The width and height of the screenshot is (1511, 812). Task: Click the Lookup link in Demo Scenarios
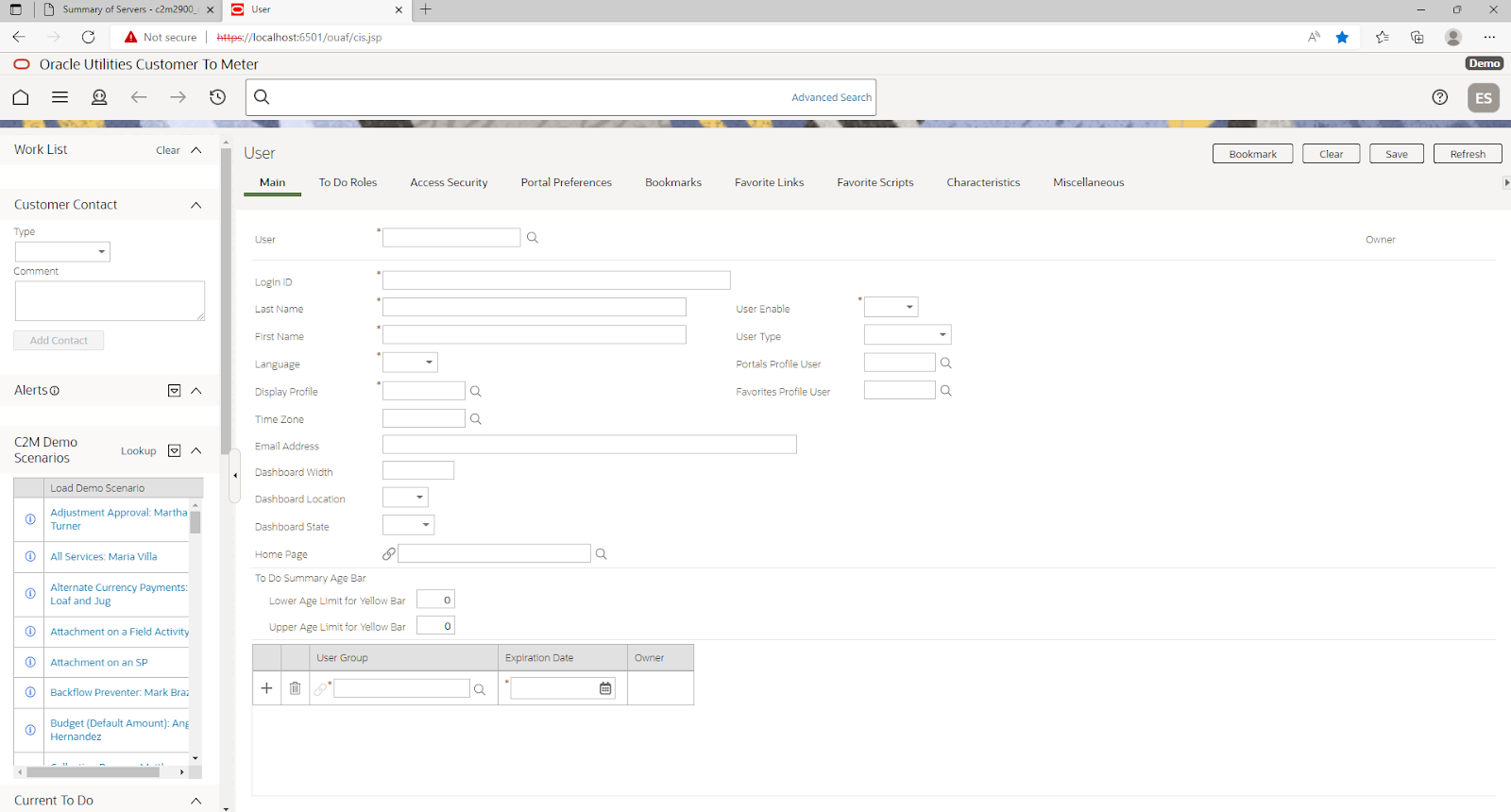pos(139,451)
